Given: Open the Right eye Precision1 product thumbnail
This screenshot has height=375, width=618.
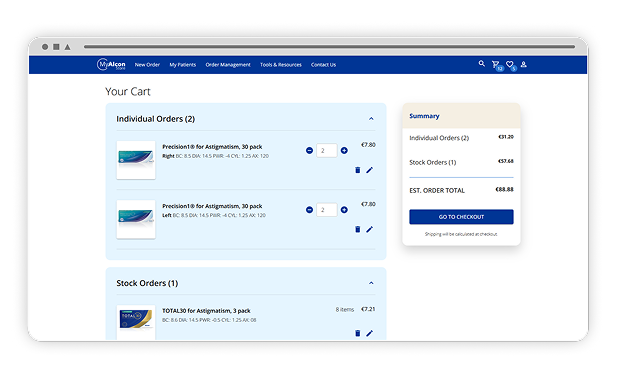Looking at the screenshot, I should [x=136, y=160].
